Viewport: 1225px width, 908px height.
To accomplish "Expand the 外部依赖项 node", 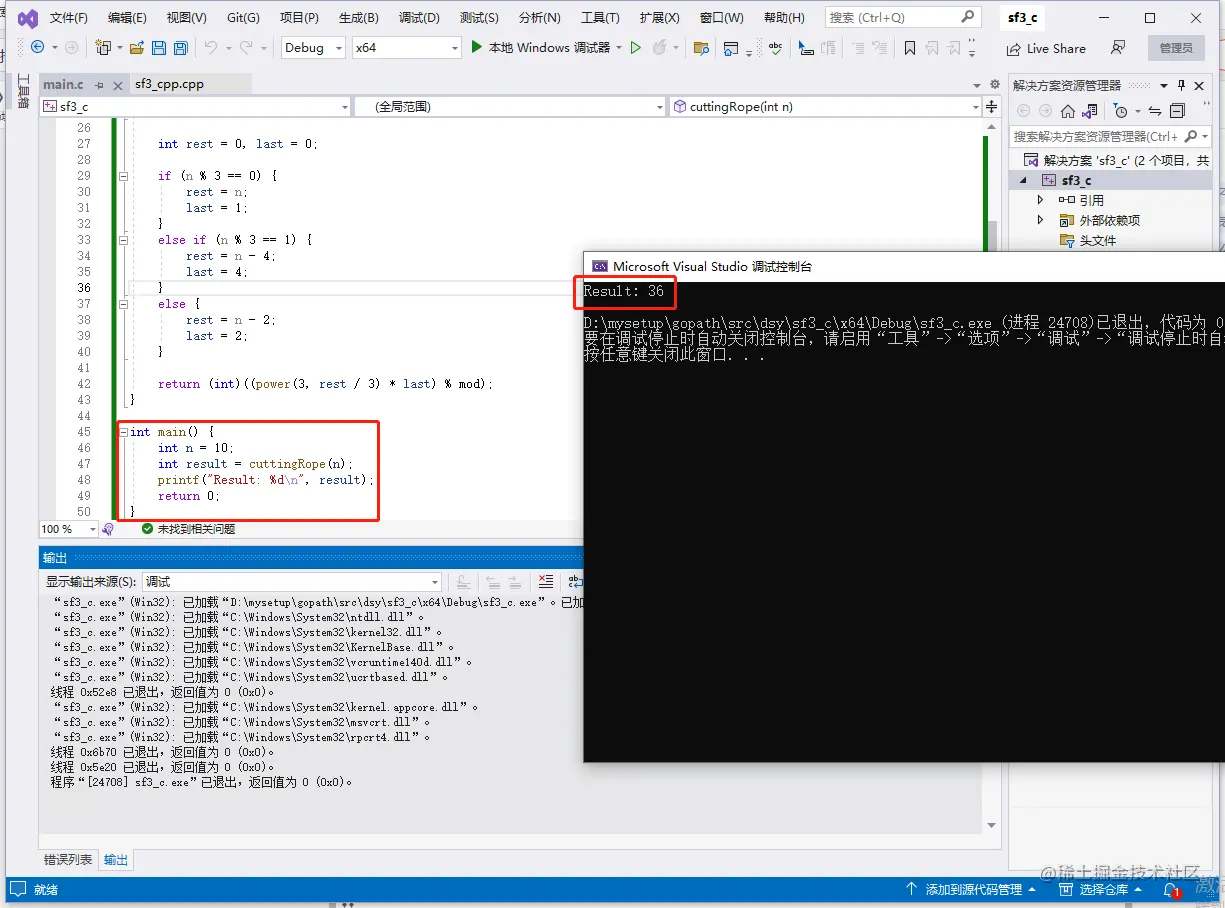I will (x=1040, y=220).
